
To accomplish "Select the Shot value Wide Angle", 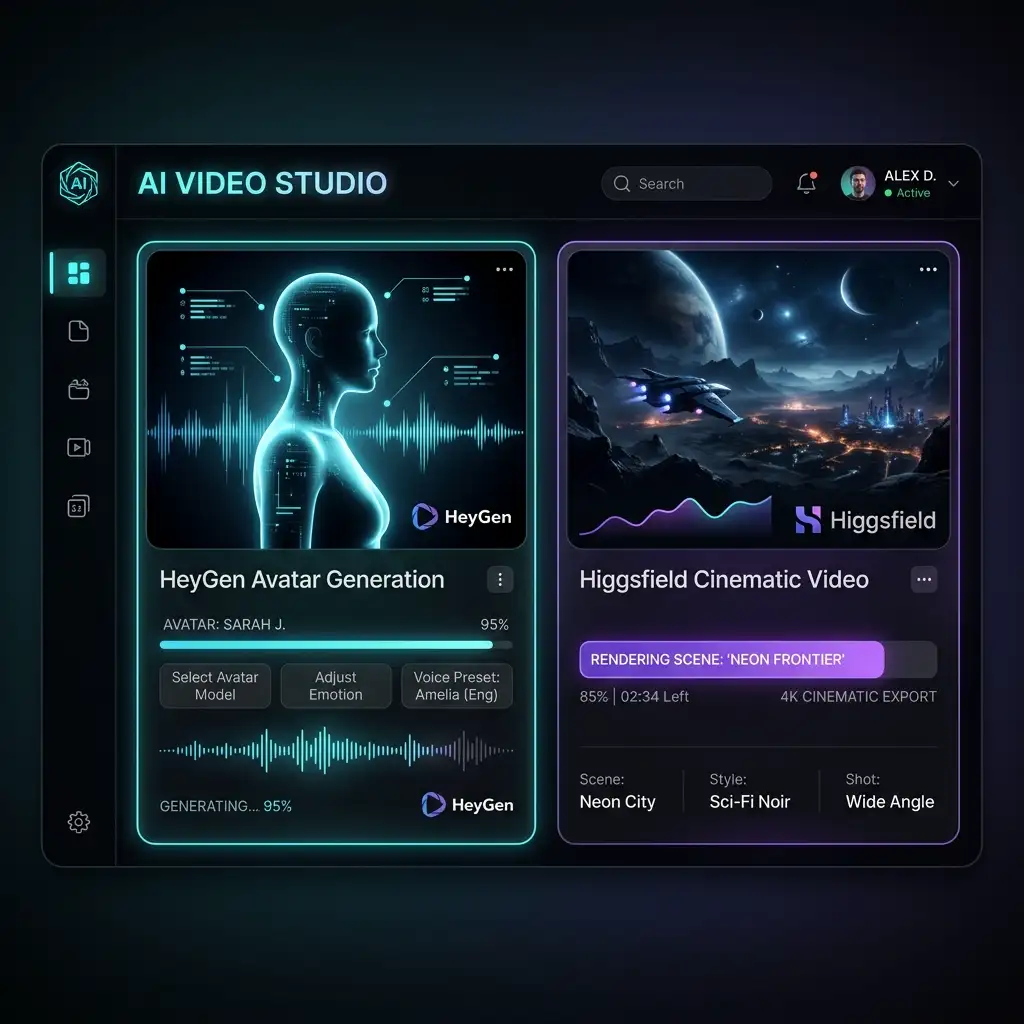I will point(889,802).
